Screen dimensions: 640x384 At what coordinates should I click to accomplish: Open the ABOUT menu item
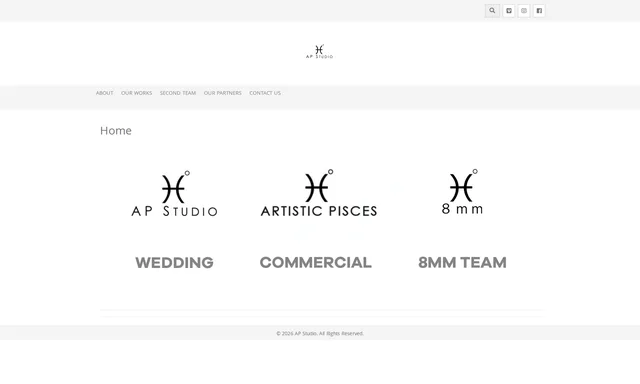[x=104, y=93]
